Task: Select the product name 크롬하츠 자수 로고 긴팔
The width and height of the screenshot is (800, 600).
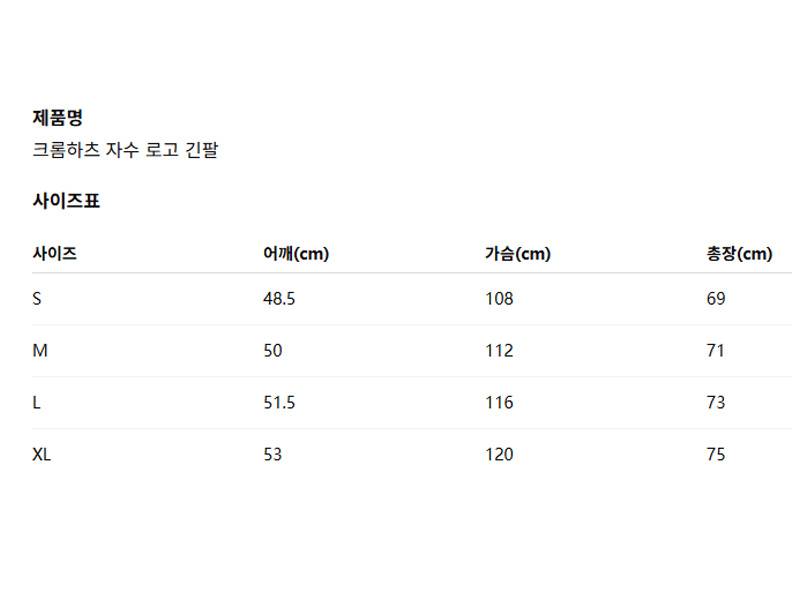Action: tap(125, 151)
